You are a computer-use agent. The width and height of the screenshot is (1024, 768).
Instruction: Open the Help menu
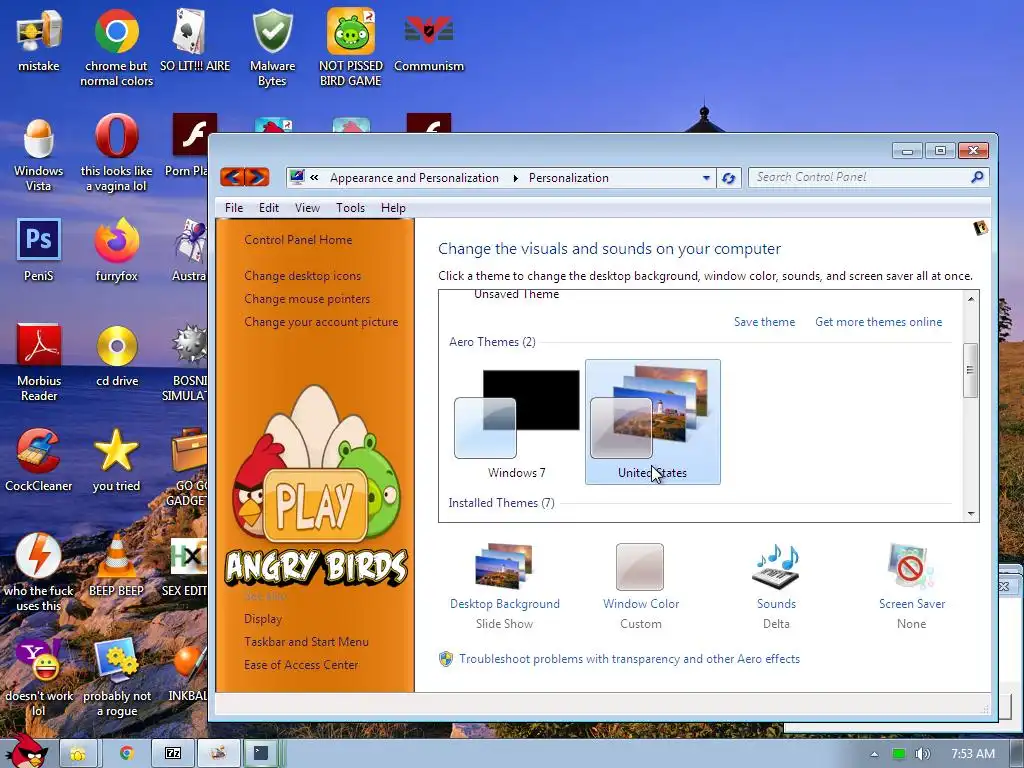point(393,208)
